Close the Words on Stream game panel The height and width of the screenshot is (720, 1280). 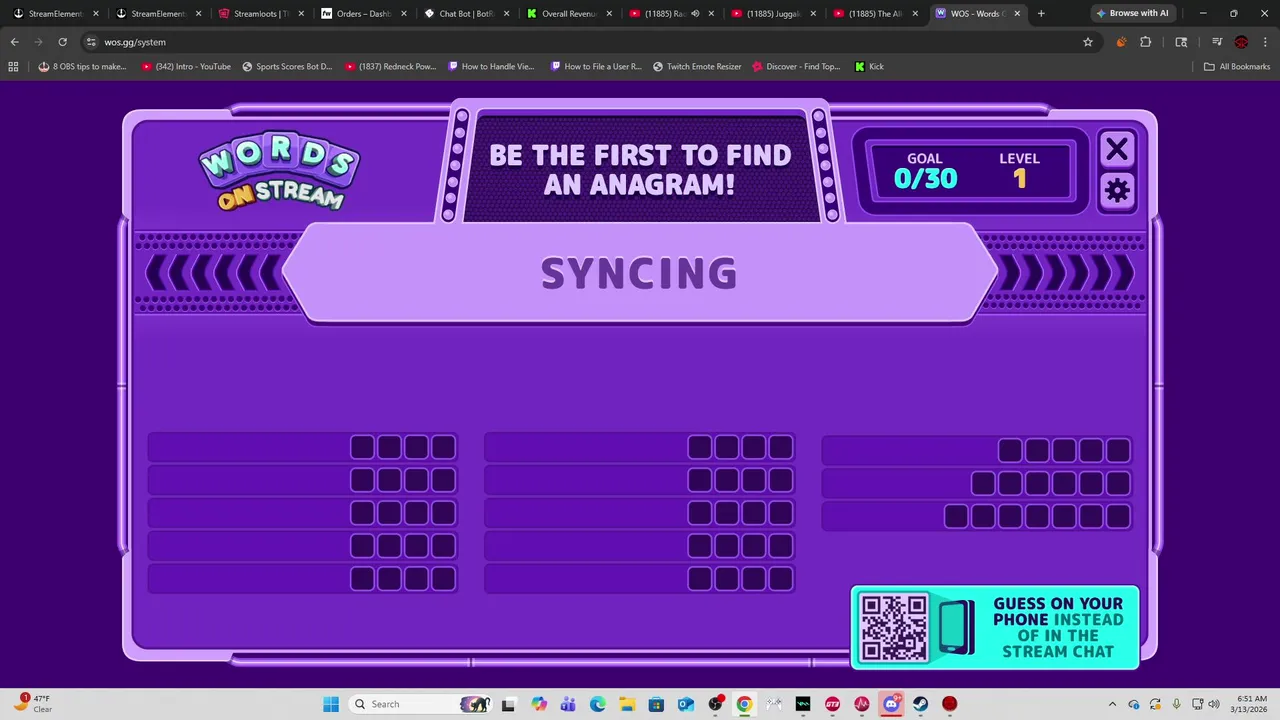[1117, 150]
